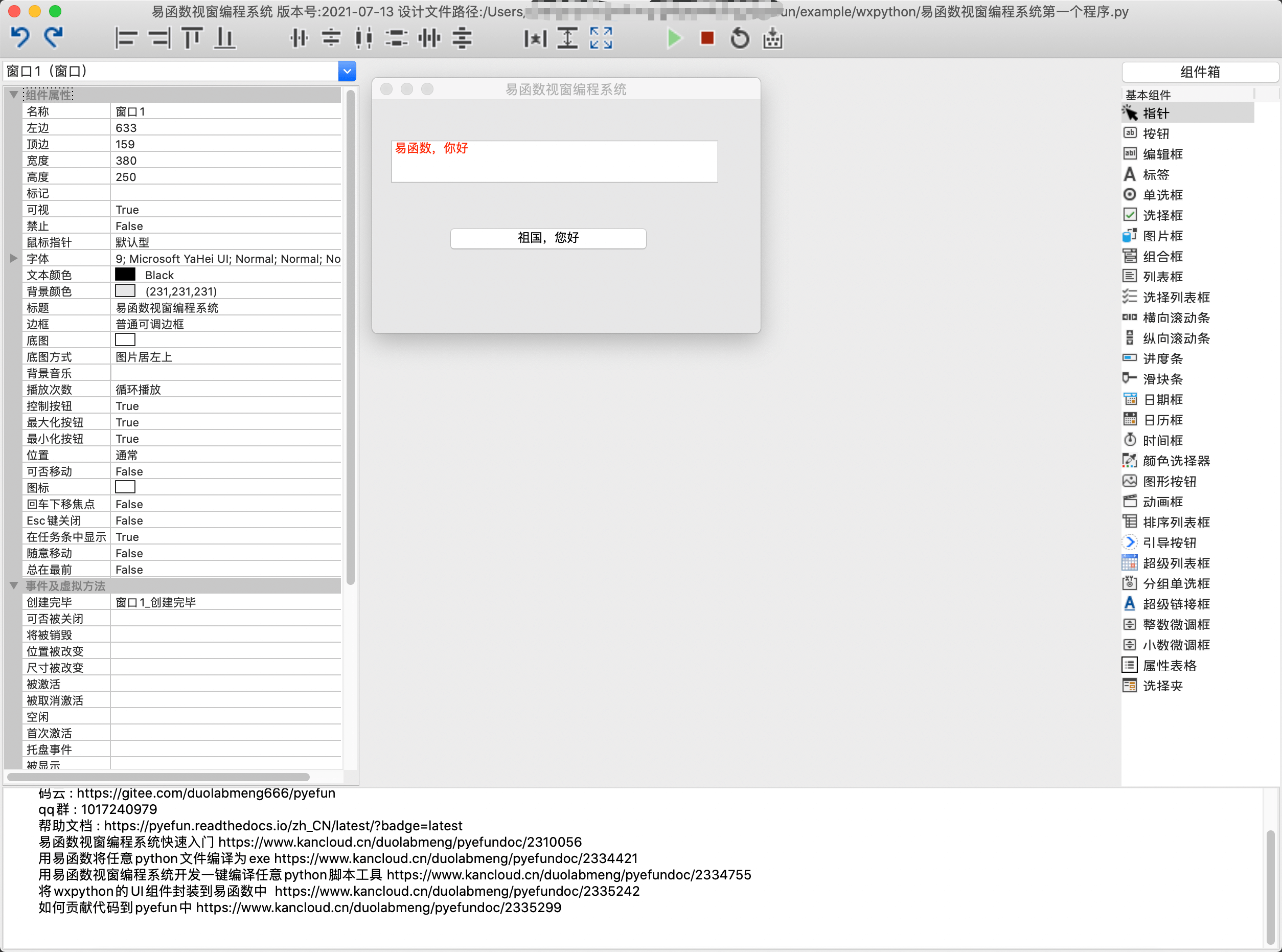Select the 组合框 component
Screen dimensions: 1282x952
tap(1187, 257)
